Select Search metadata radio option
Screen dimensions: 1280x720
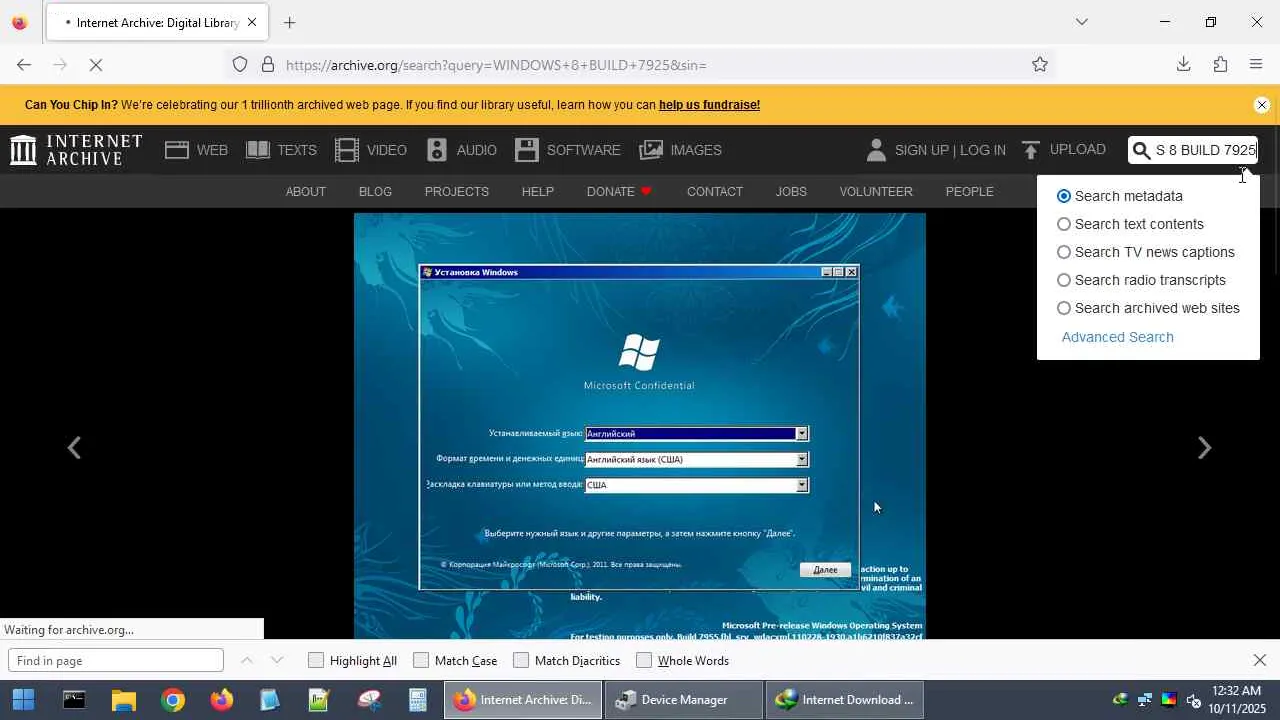click(x=1064, y=196)
